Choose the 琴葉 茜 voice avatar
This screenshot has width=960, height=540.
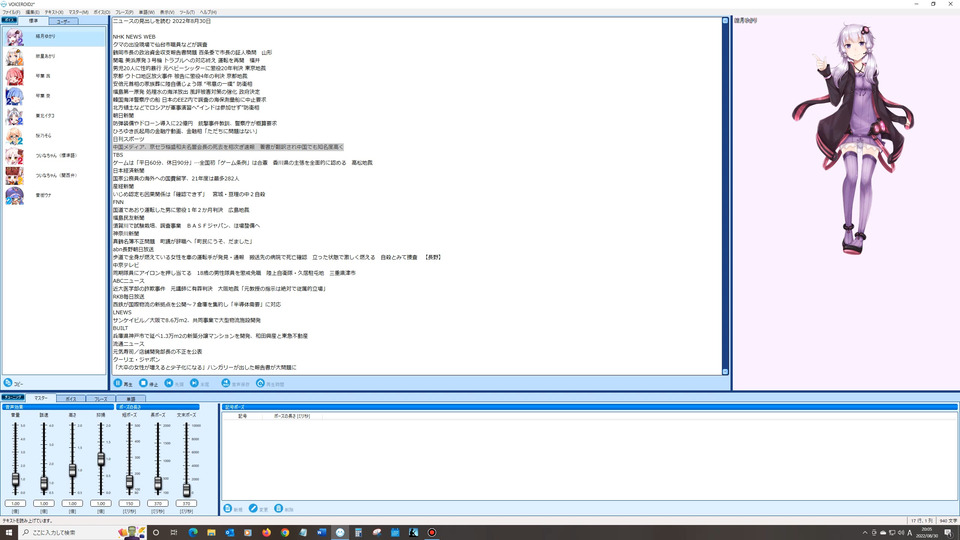[x=14, y=76]
